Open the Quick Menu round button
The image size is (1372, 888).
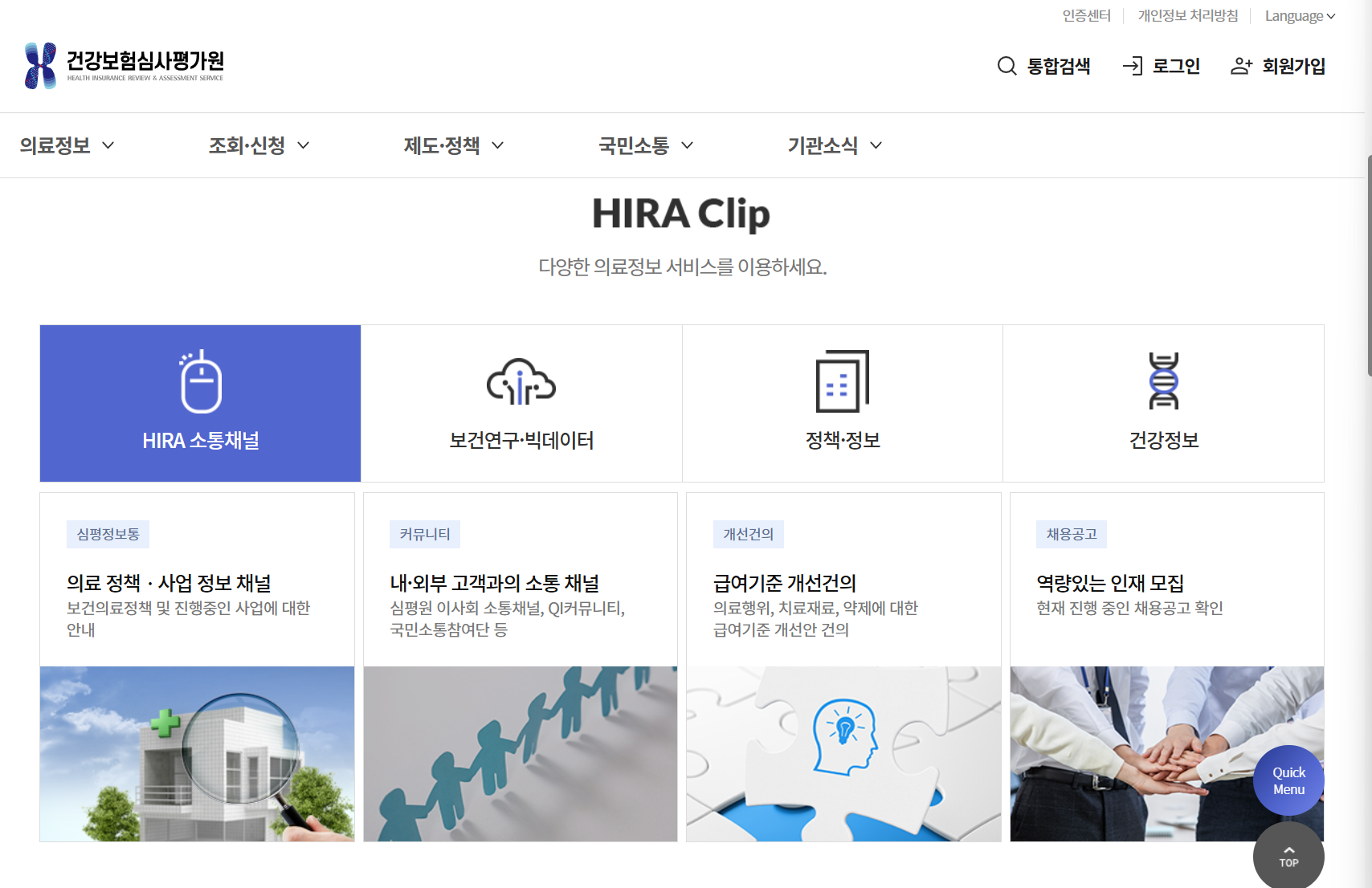[1288, 780]
